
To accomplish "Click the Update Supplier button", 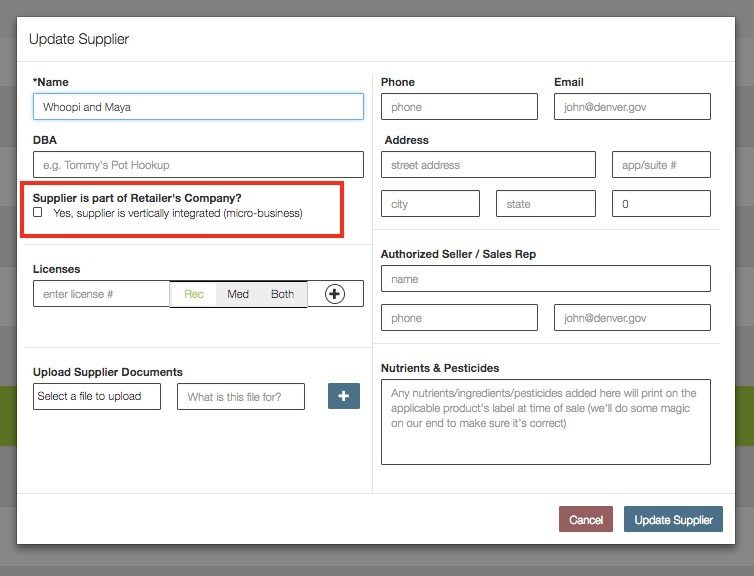I will coord(673,520).
